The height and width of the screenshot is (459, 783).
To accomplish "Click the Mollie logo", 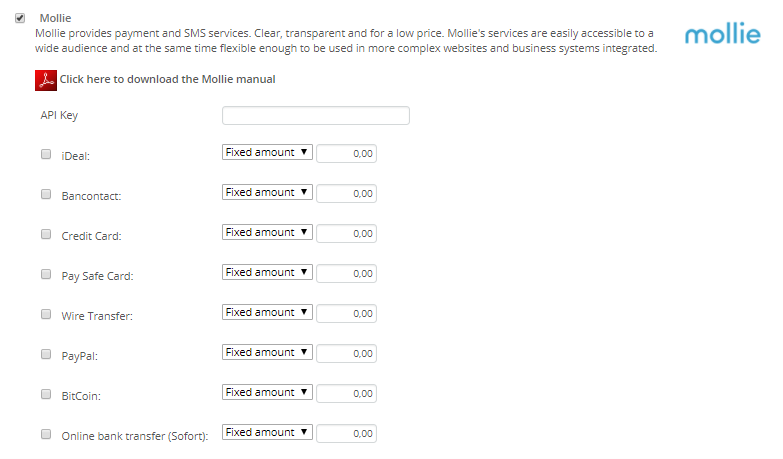I will [x=723, y=35].
